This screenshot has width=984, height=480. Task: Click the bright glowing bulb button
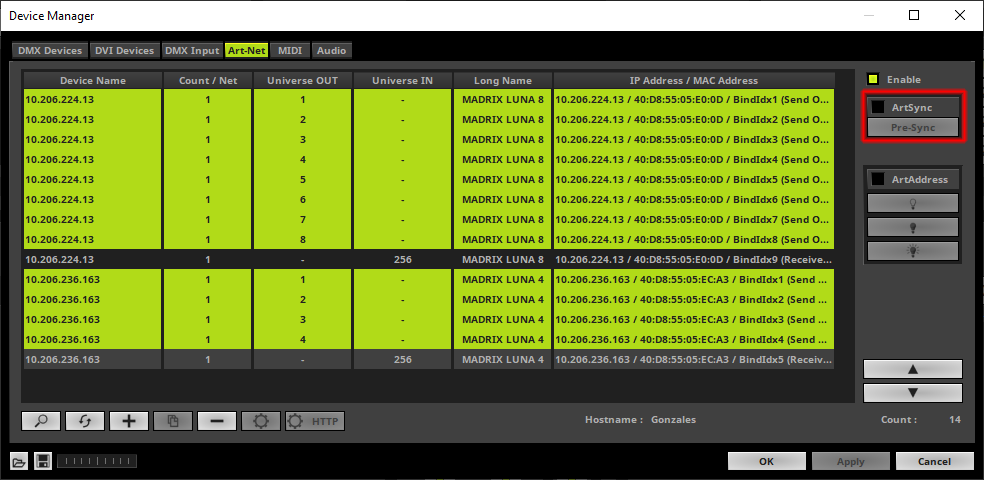click(913, 251)
